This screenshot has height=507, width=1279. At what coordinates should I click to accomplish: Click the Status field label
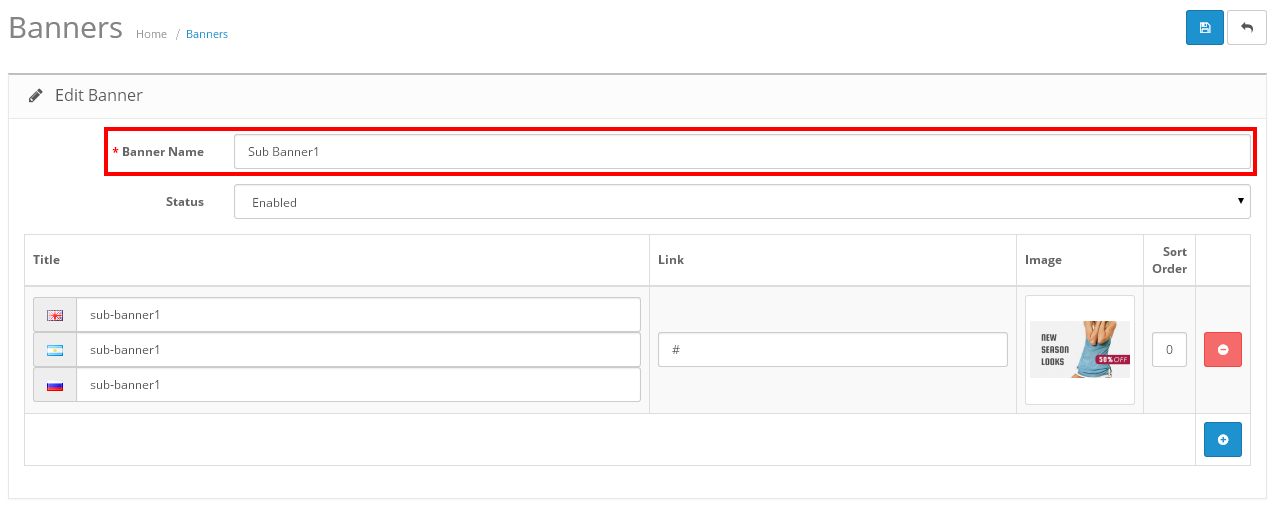click(x=184, y=202)
